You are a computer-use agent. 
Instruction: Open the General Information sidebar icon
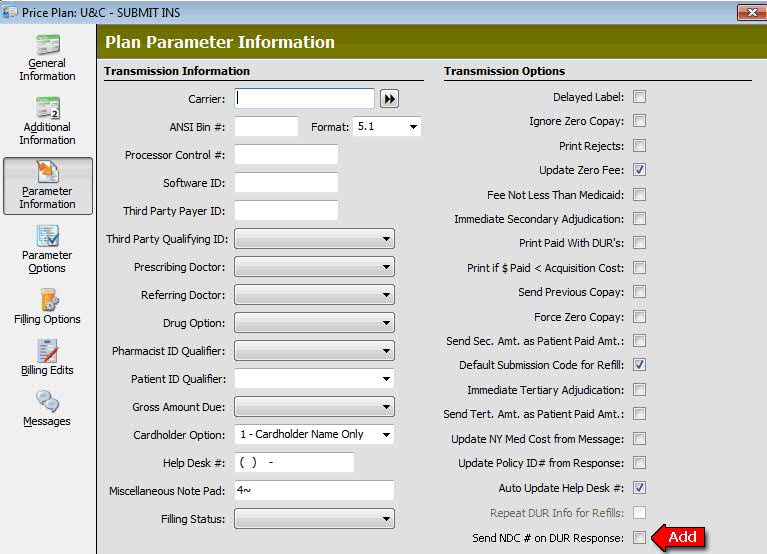(47, 44)
